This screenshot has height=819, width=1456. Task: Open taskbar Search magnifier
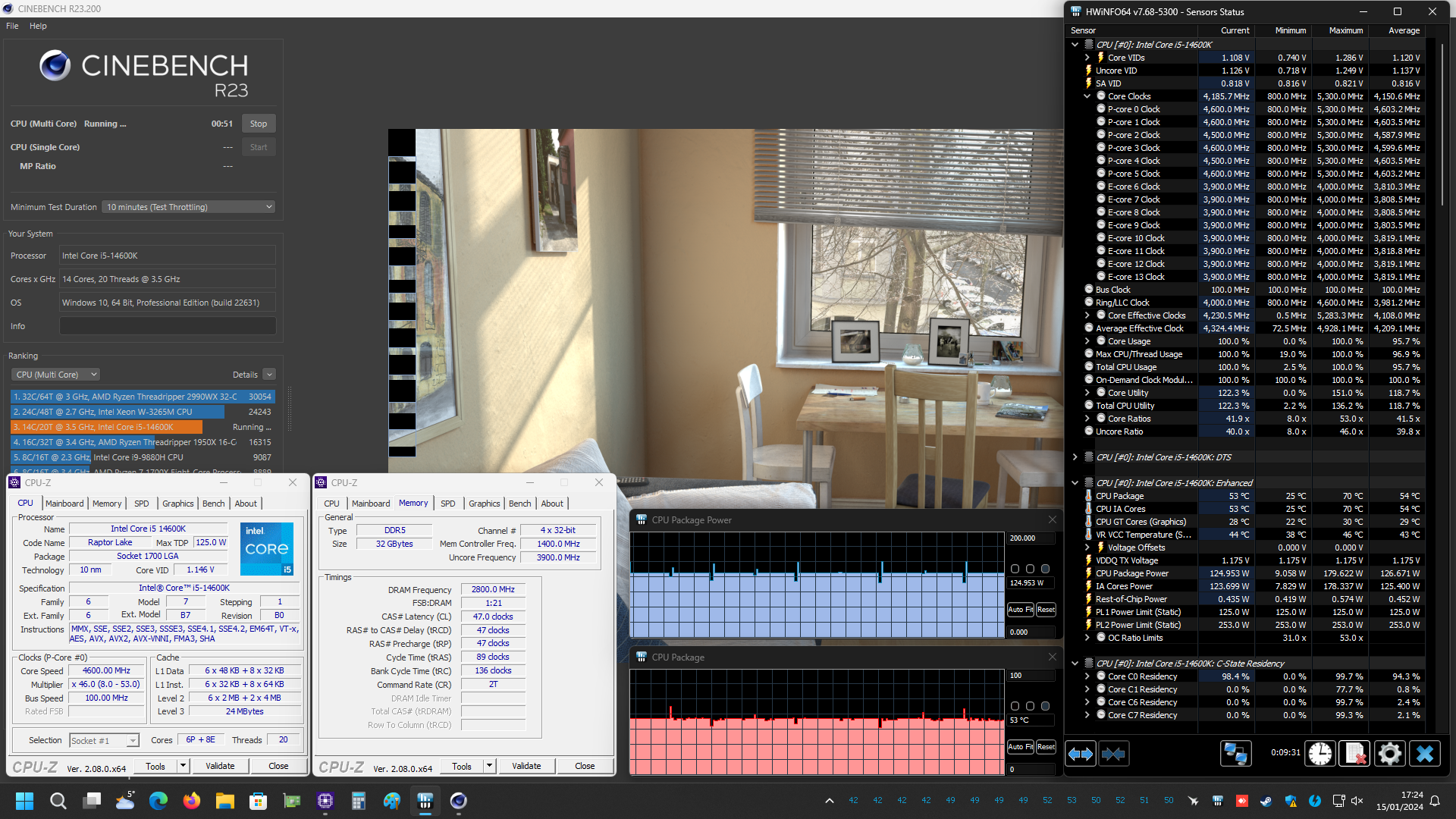[58, 801]
